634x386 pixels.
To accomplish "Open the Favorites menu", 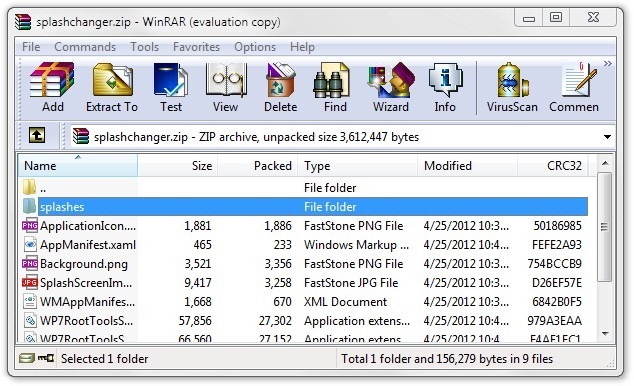I will click(197, 47).
